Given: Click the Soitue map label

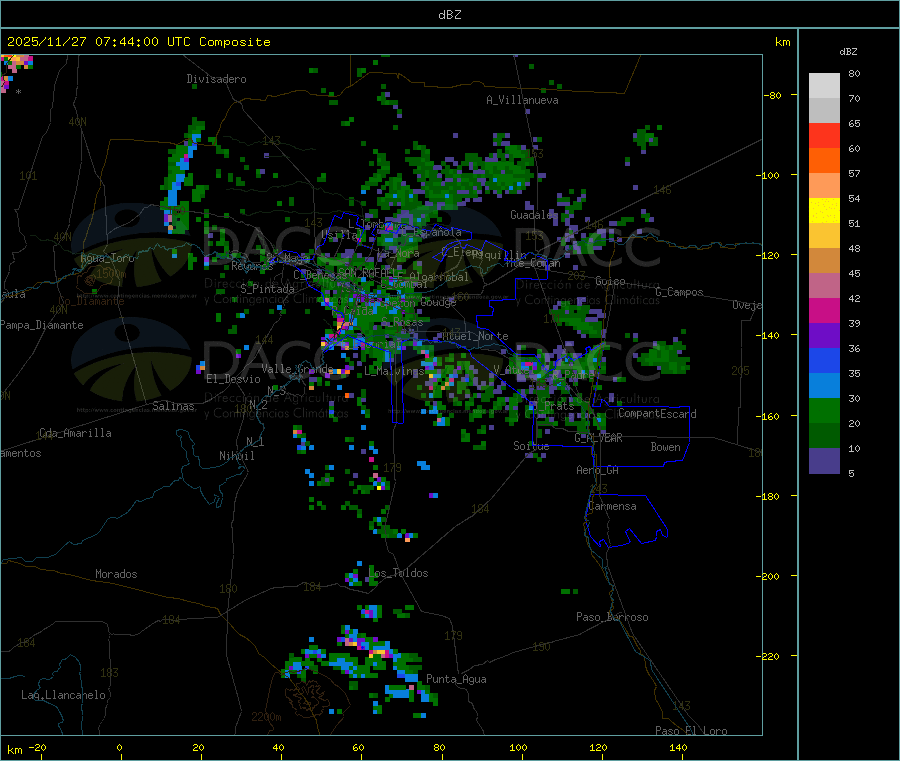Looking at the screenshot, I should tap(531, 446).
